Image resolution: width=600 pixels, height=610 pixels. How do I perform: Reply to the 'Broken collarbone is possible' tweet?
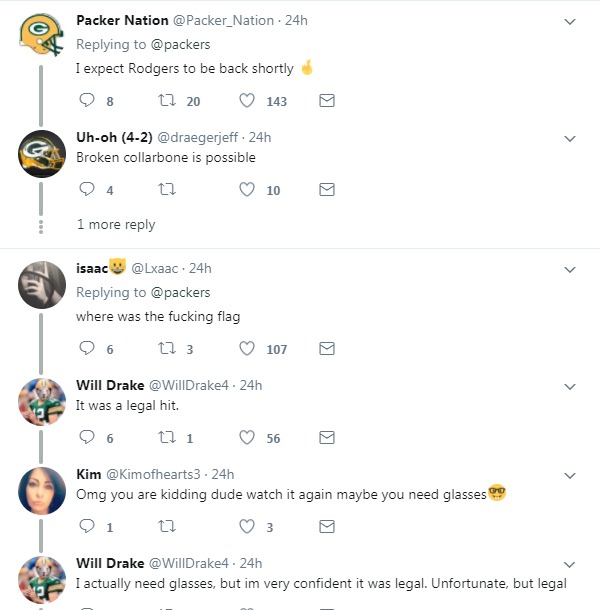86,190
